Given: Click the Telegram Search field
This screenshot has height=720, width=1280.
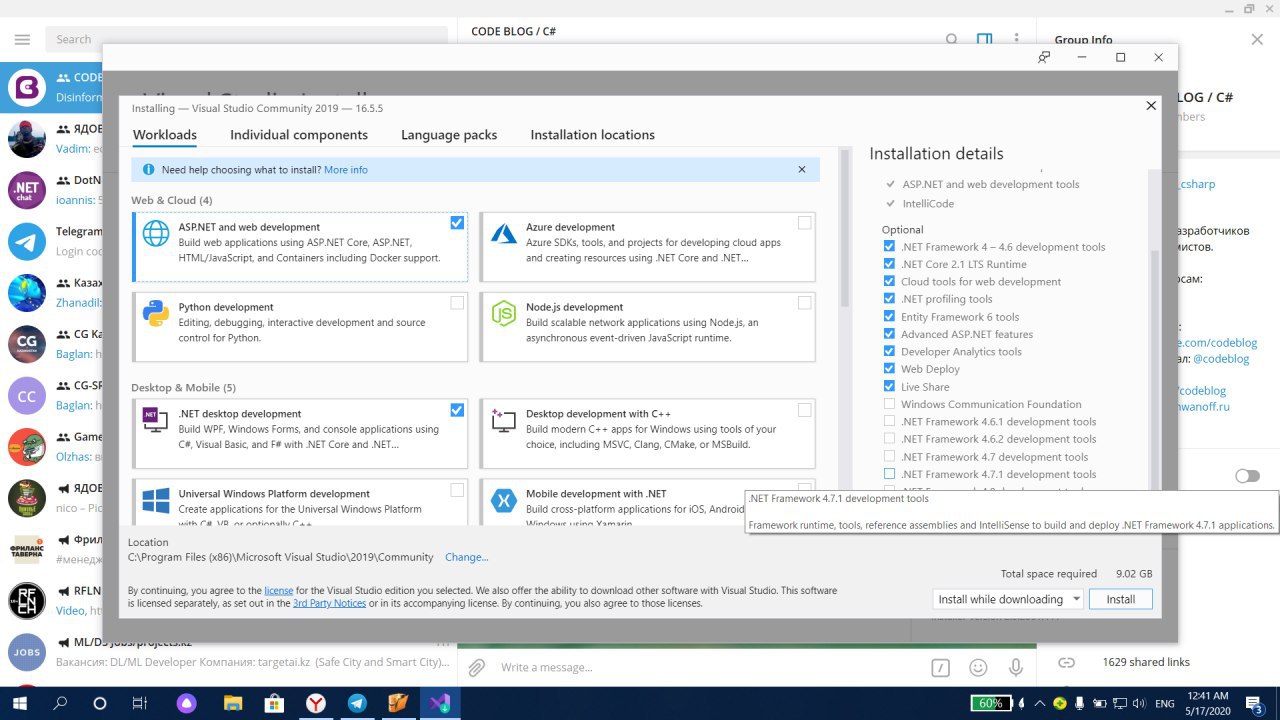Looking at the screenshot, I should 246,39.
